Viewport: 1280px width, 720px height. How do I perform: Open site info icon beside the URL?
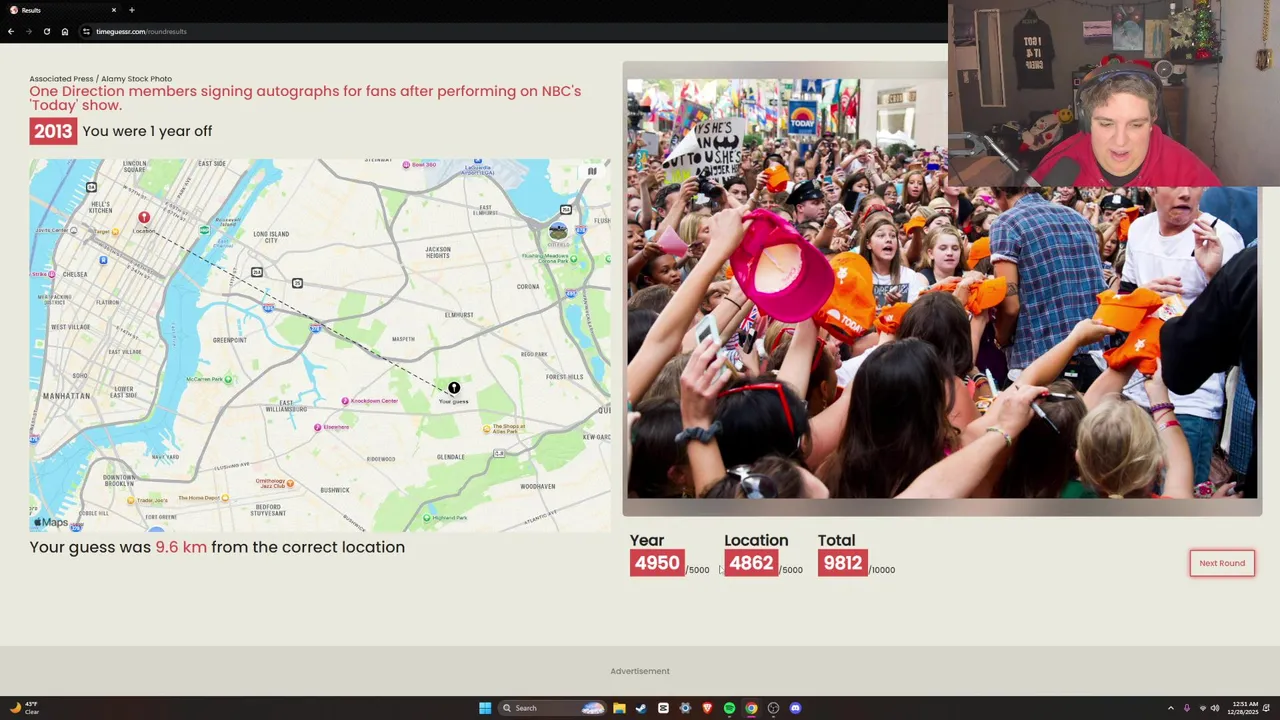pyautogui.click(x=86, y=31)
